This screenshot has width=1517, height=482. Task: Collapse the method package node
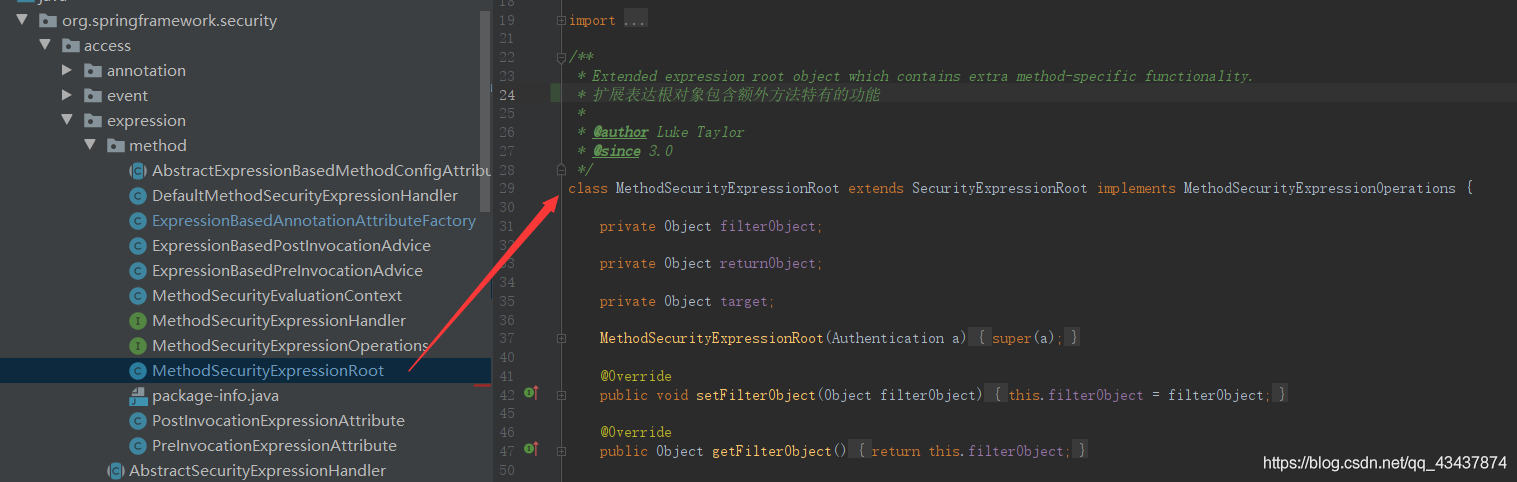click(x=89, y=145)
